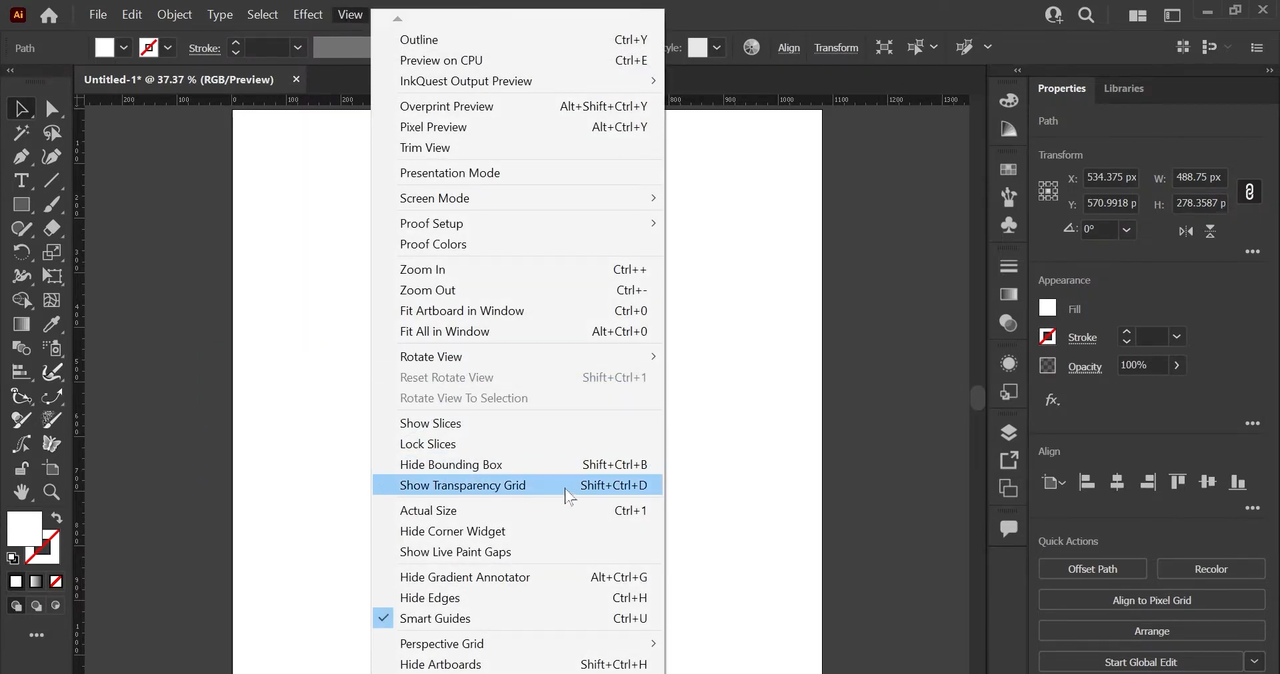Open the Comments panel icon
1280x674 pixels.
click(1009, 529)
